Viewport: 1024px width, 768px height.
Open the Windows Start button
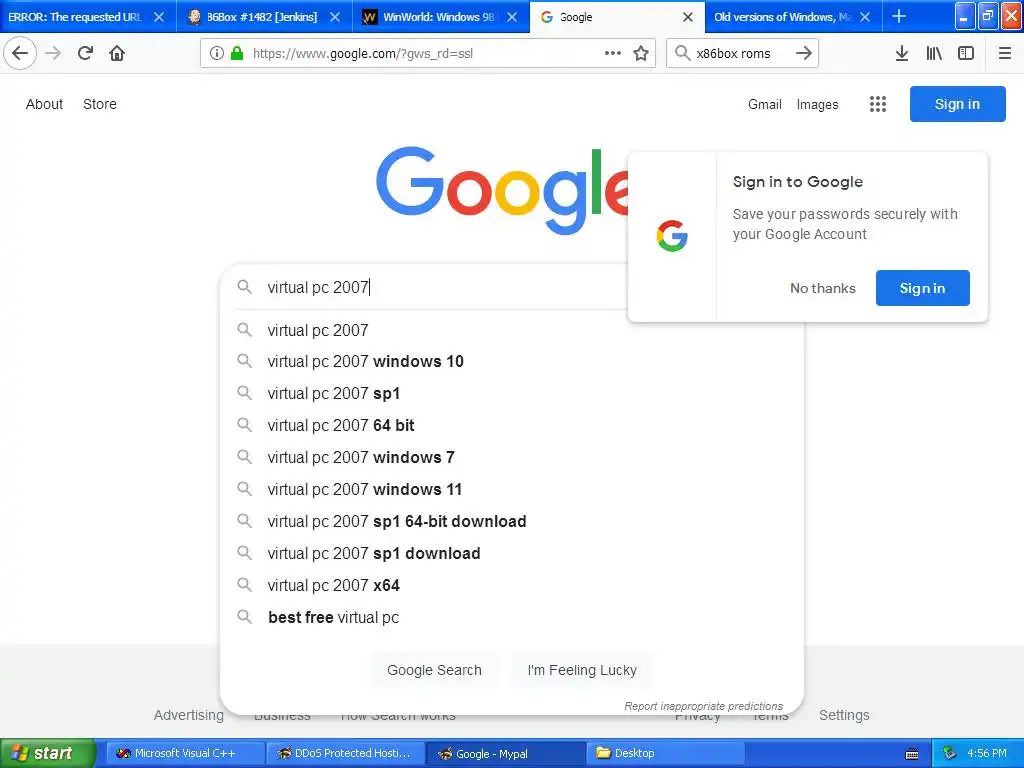tap(47, 753)
